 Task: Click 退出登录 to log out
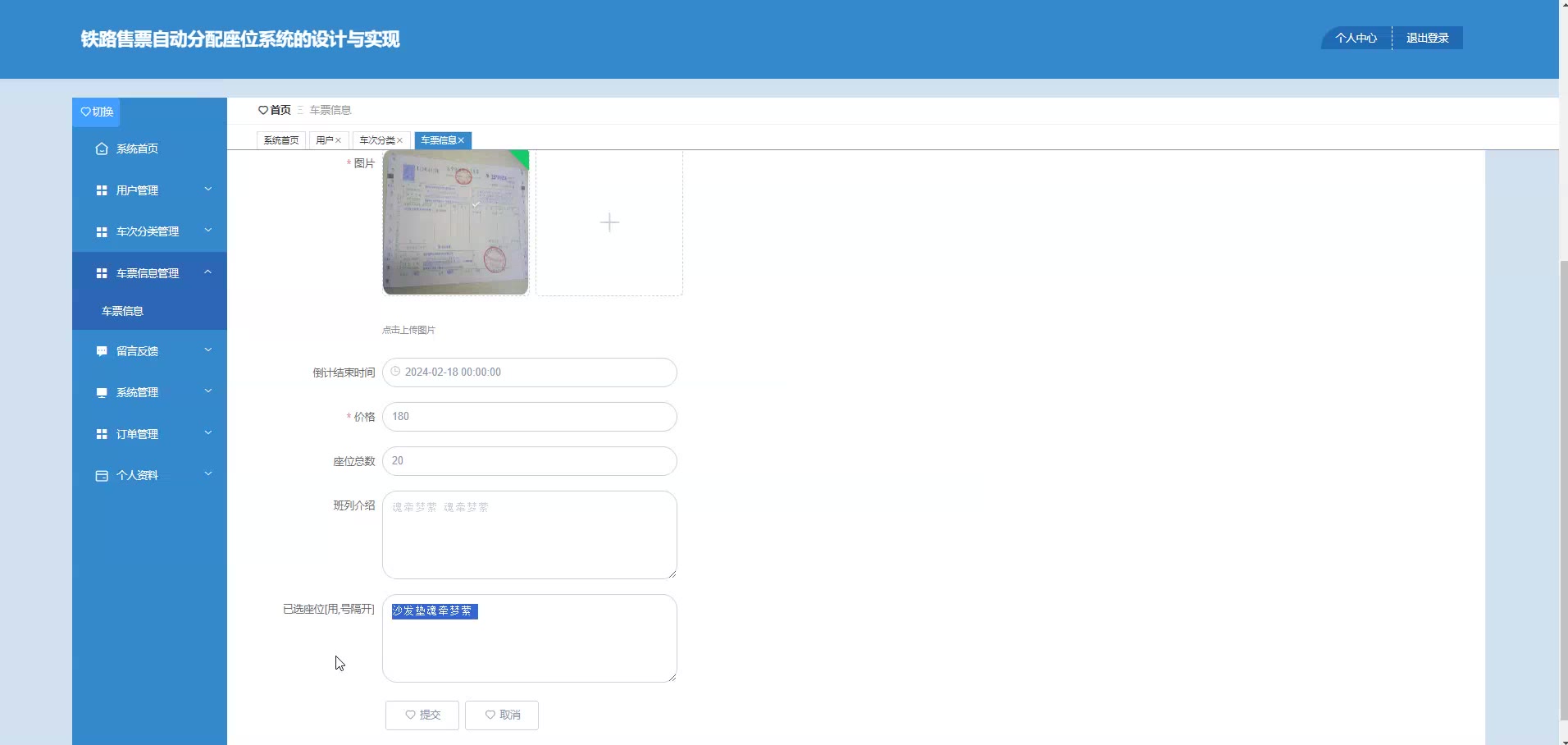pyautogui.click(x=1428, y=38)
